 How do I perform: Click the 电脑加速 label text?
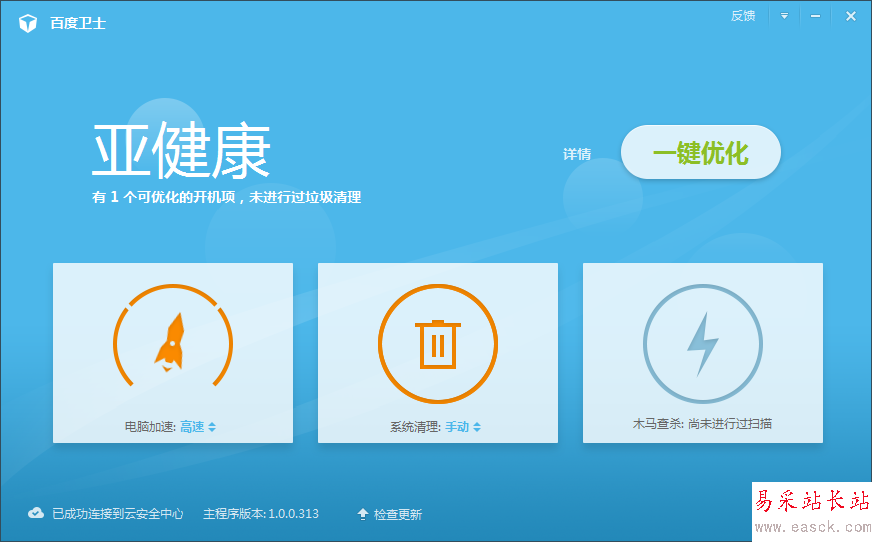[150, 427]
